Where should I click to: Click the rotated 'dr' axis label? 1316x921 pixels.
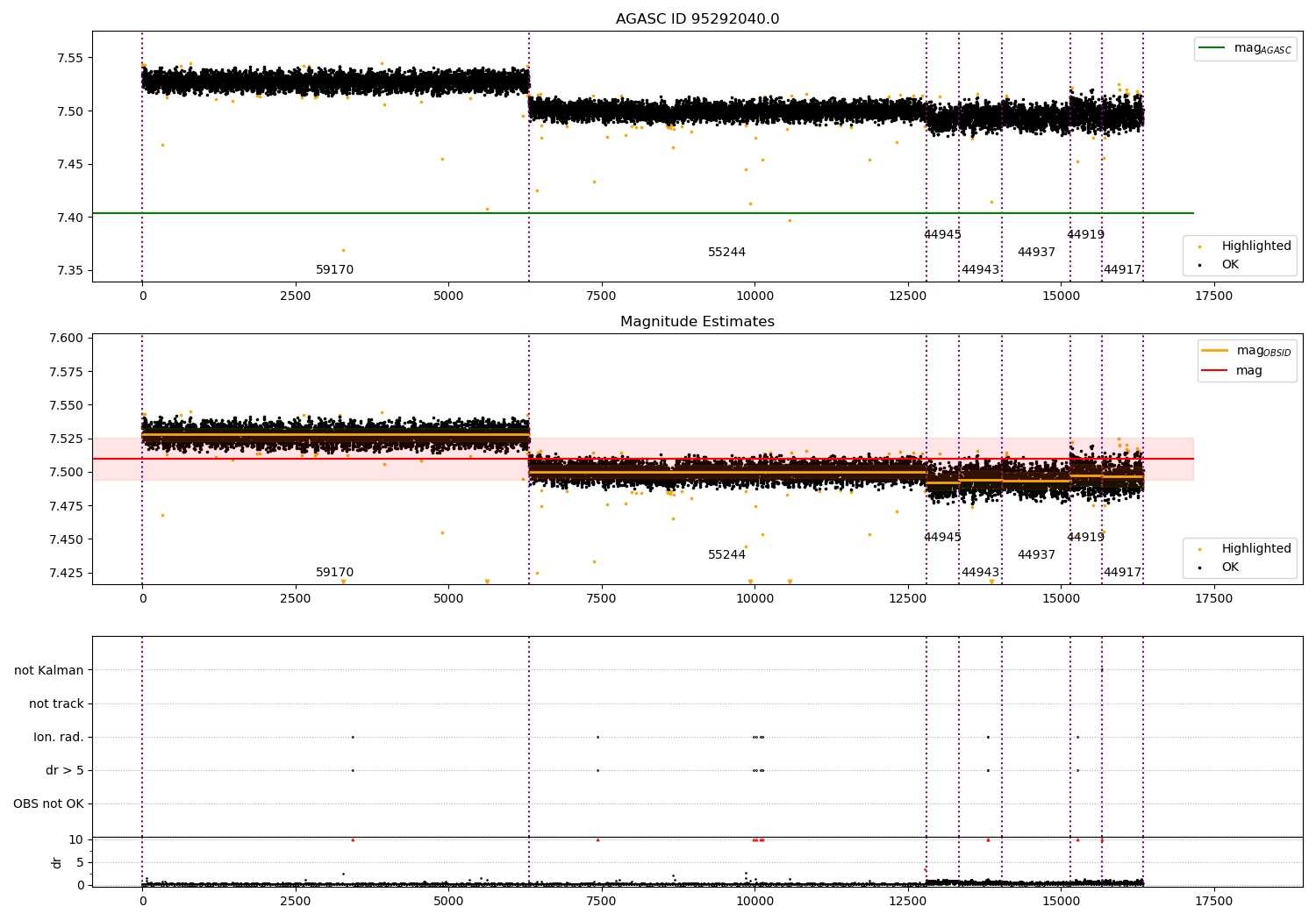pos(57,862)
